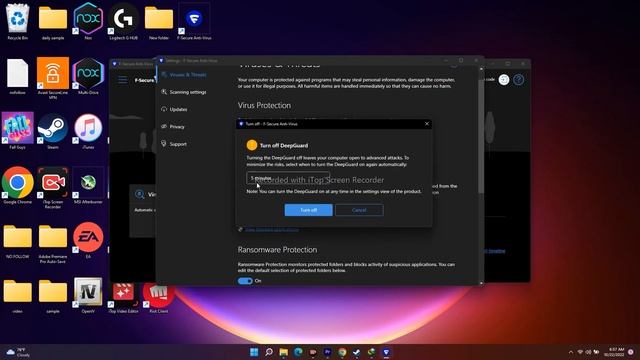The image size is (640, 360).
Task: Toggle the Ransomware Protection switch
Action: [x=245, y=281]
